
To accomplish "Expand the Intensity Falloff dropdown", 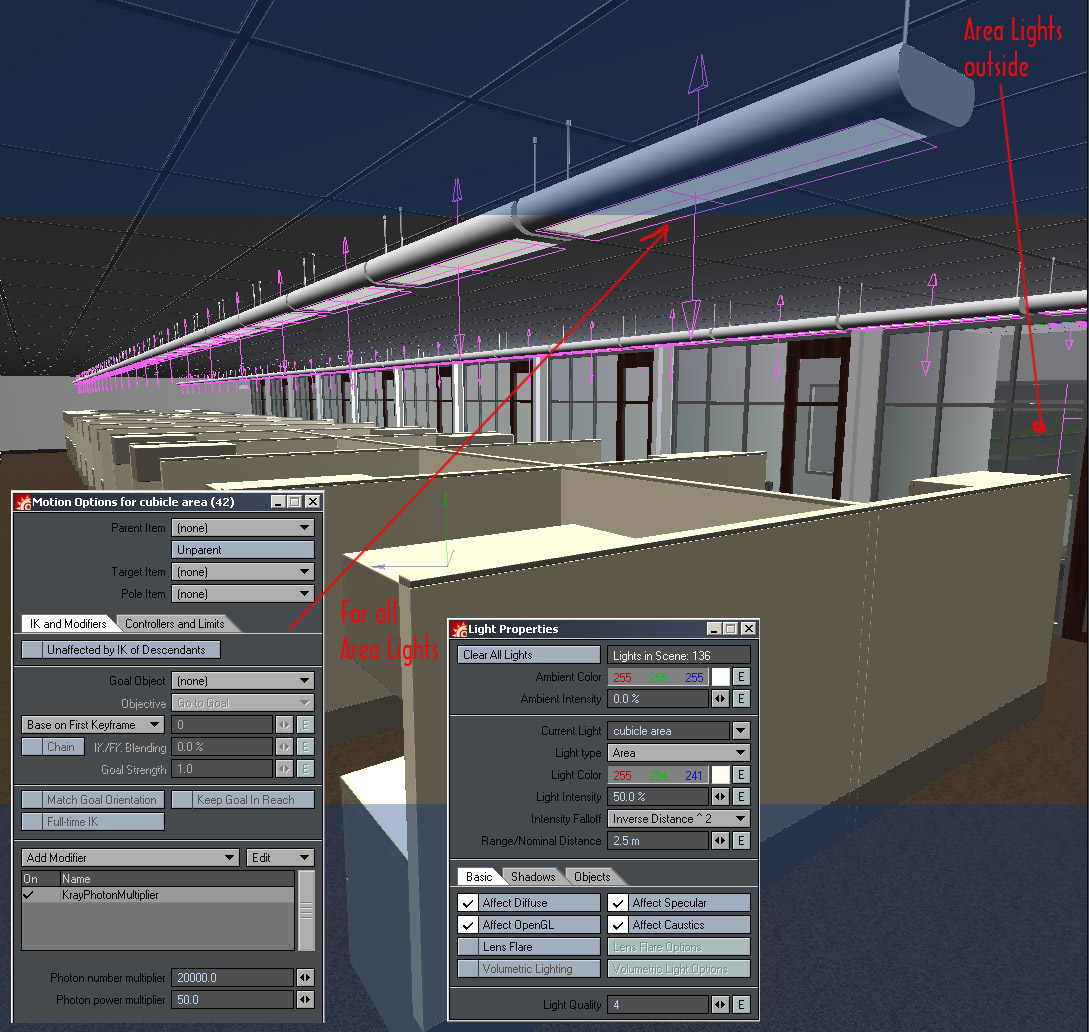I will point(679,819).
